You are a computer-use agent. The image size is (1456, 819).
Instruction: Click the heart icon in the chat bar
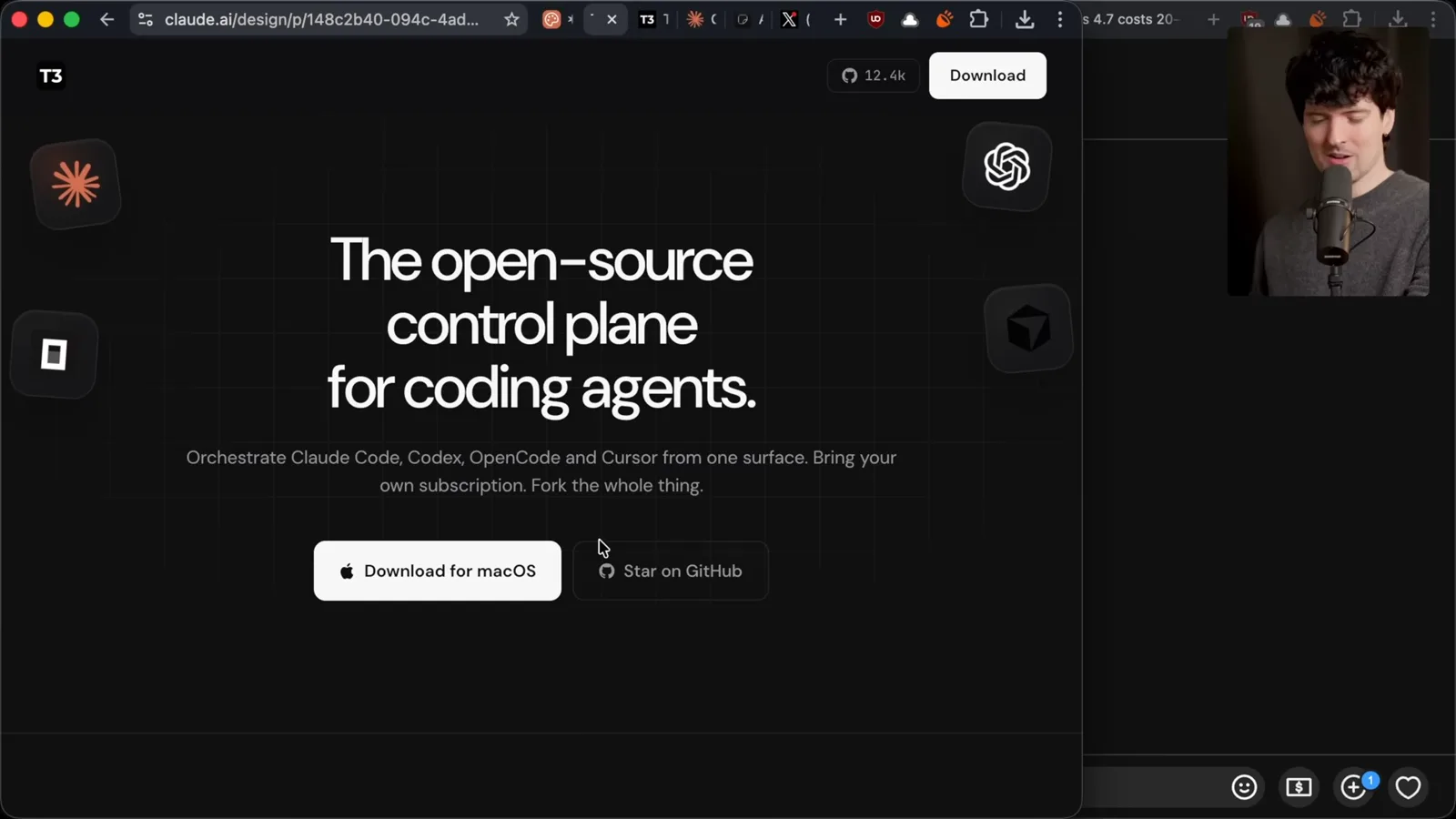[1408, 787]
